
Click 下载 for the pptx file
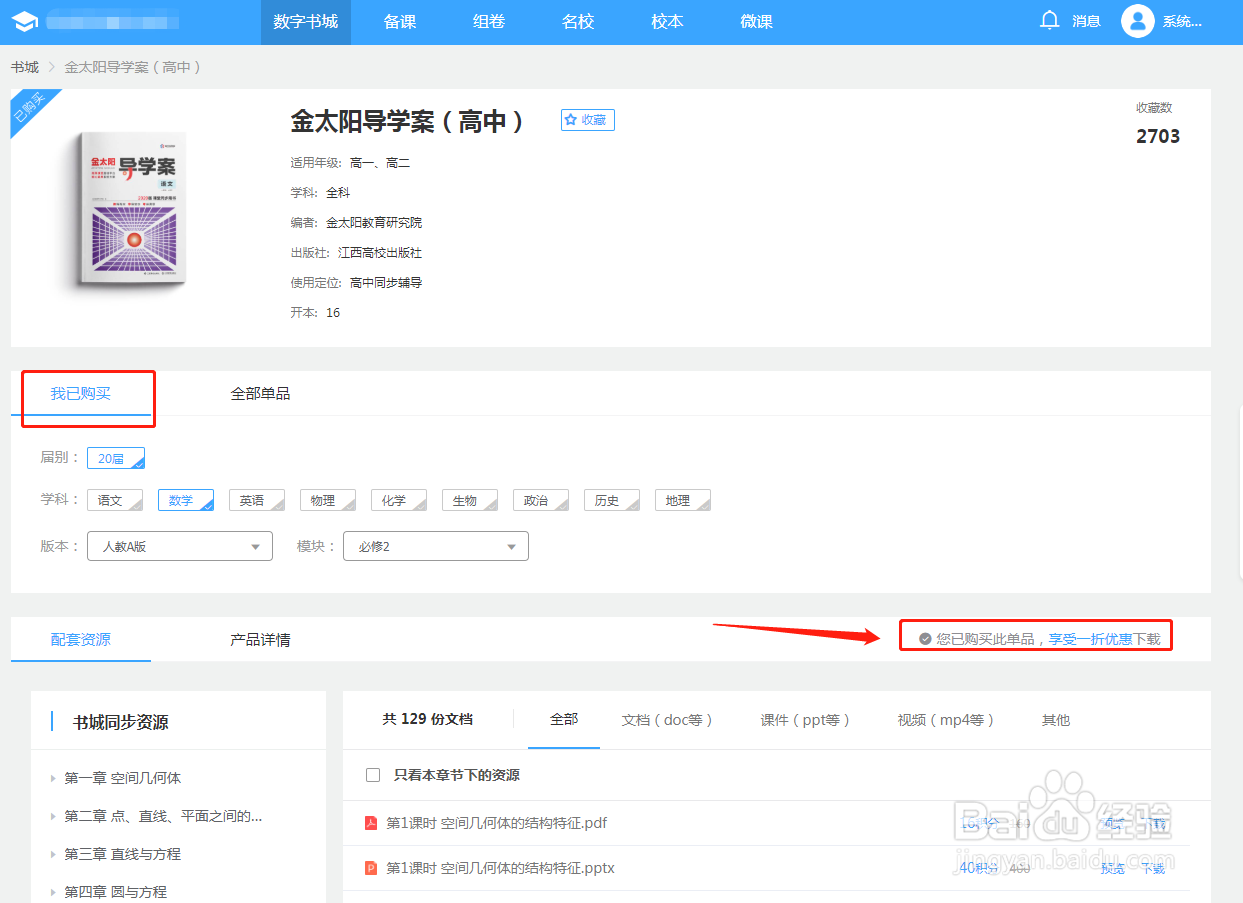(x=1153, y=868)
